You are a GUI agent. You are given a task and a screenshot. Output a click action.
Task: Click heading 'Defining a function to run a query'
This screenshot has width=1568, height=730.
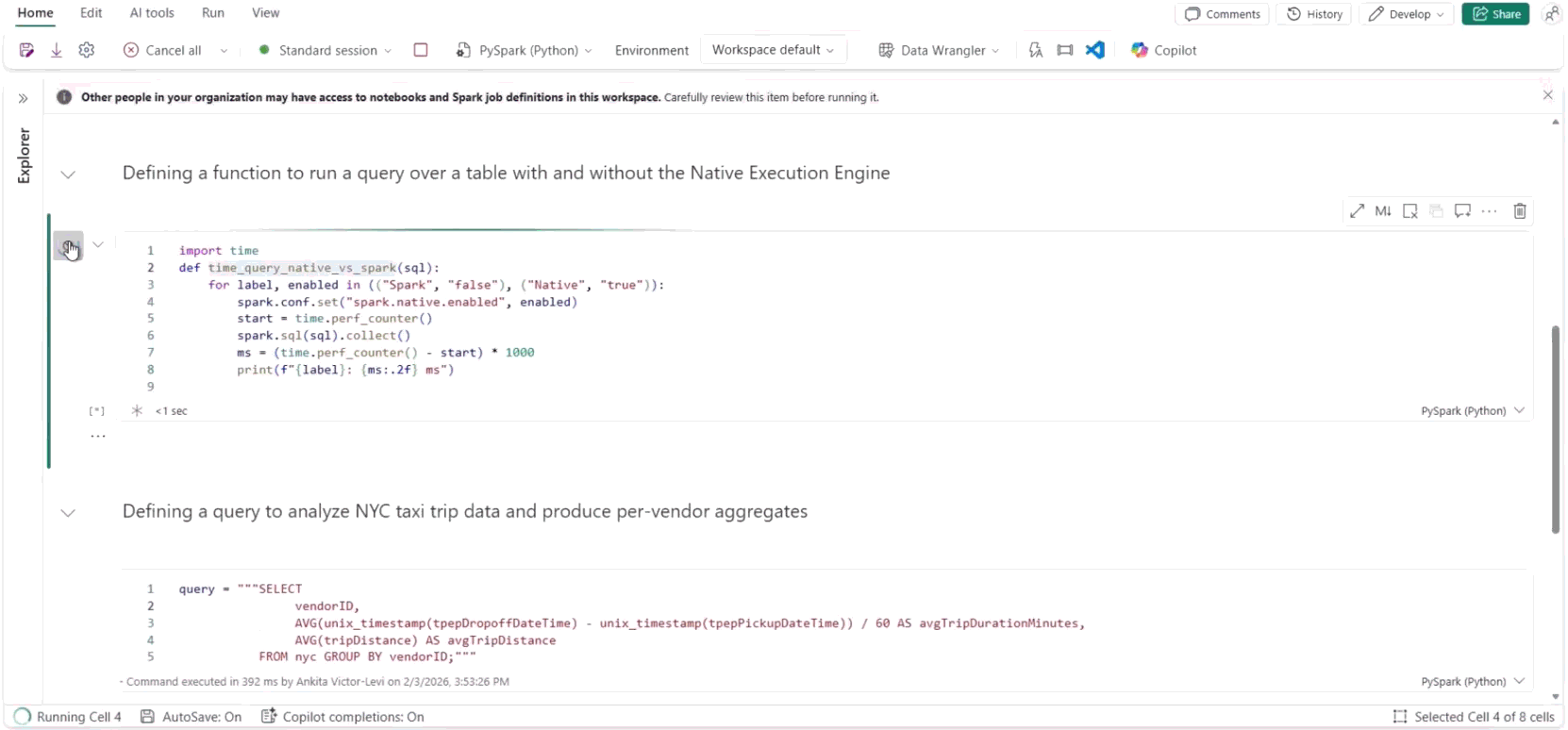coord(506,174)
